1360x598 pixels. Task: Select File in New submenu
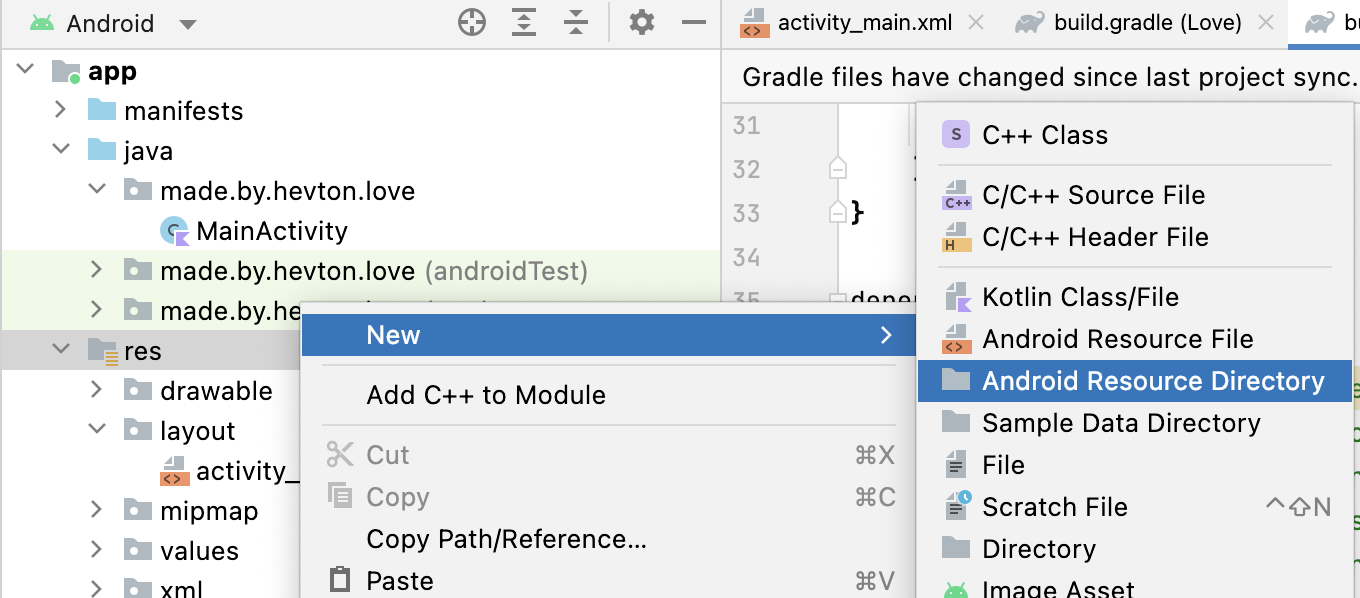point(1134,465)
